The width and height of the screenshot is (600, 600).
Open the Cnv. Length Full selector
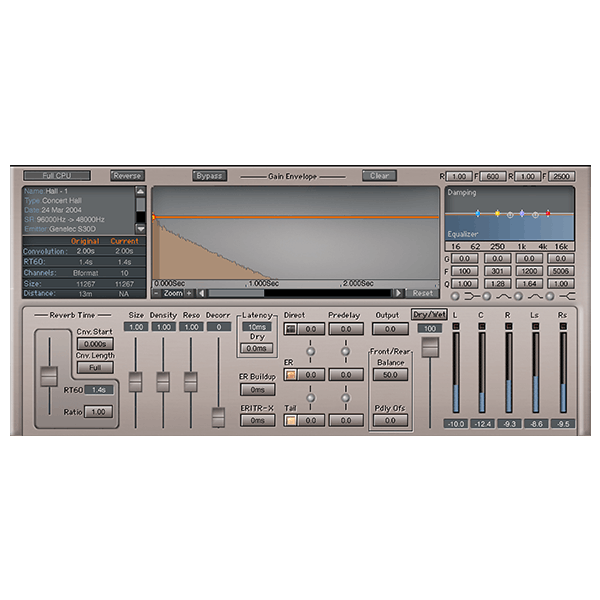point(94,367)
